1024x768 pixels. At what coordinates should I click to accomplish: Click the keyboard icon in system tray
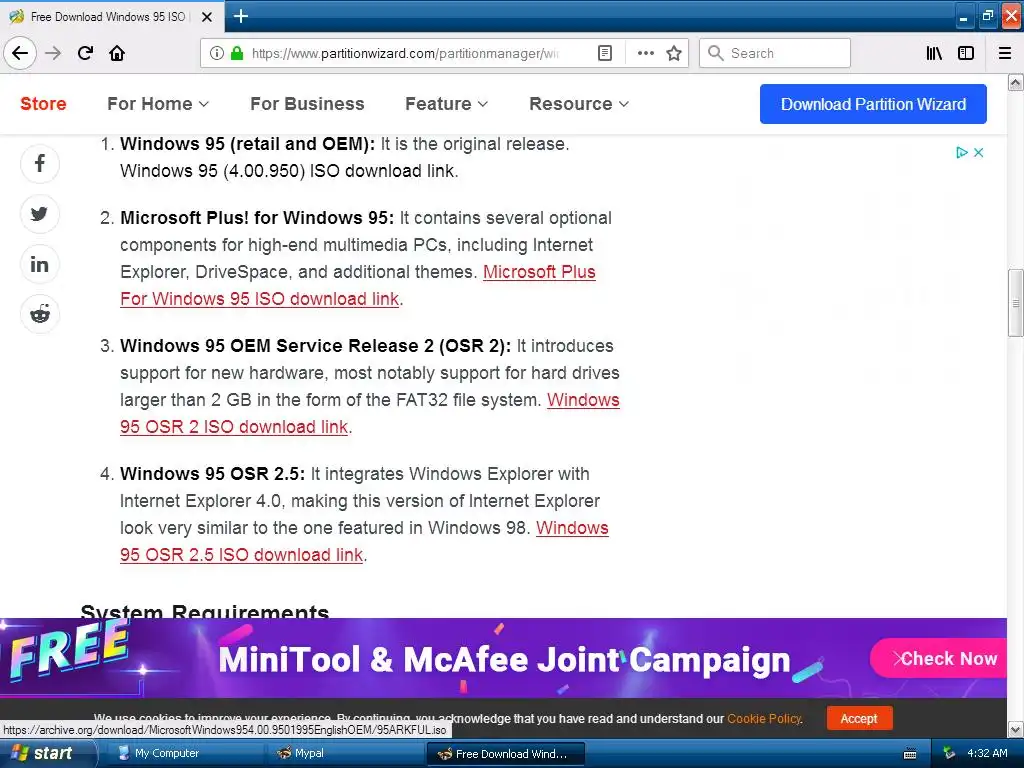point(910,754)
